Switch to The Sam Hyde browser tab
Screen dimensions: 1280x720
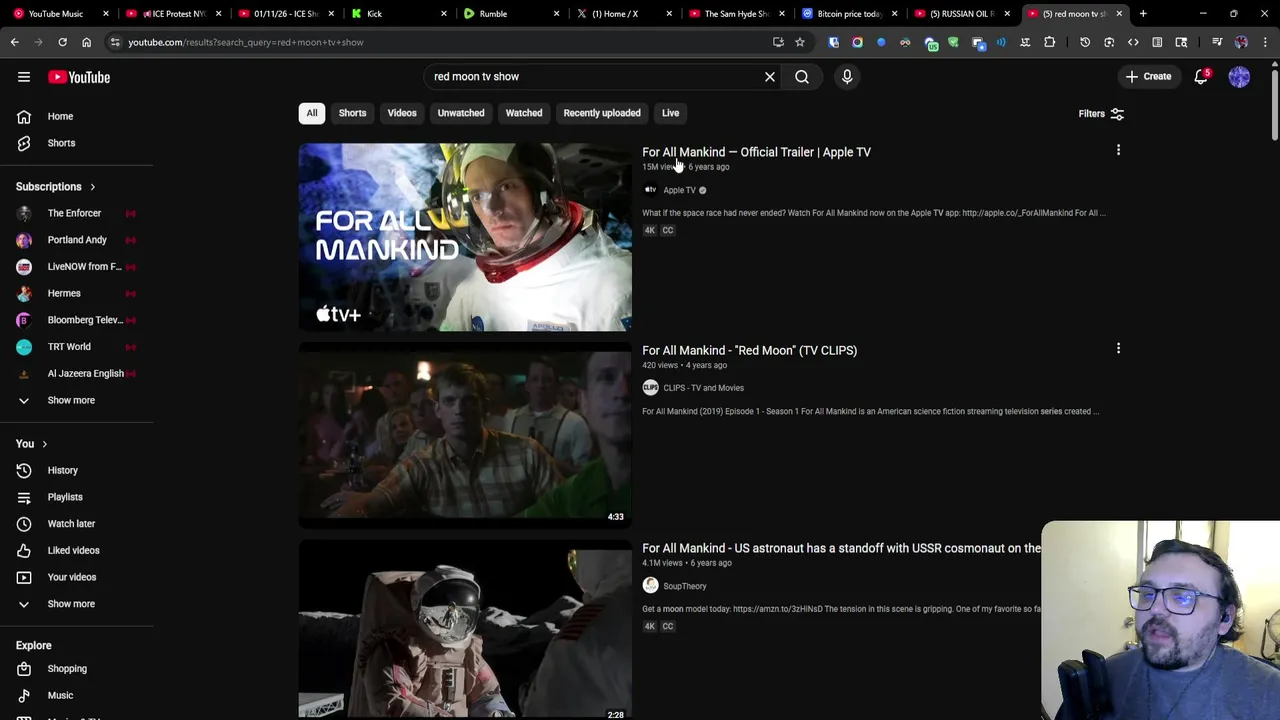click(736, 14)
